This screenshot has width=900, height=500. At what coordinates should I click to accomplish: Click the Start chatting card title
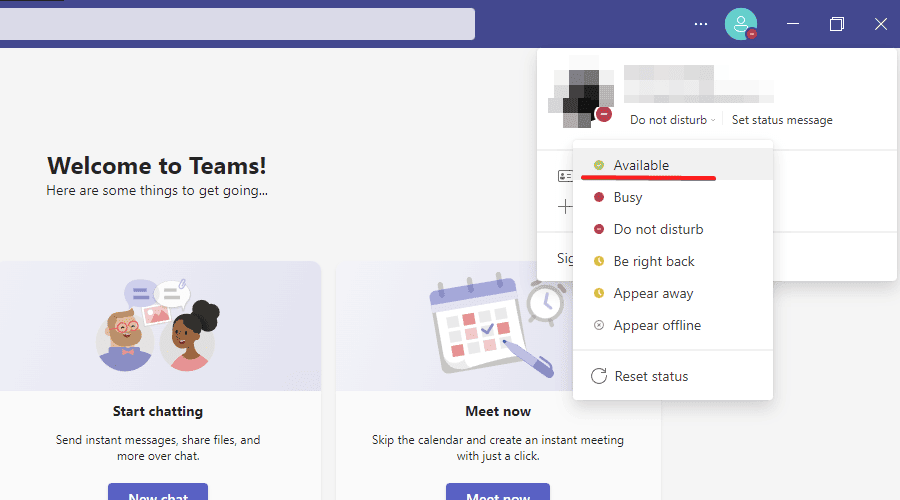pyautogui.click(x=158, y=412)
